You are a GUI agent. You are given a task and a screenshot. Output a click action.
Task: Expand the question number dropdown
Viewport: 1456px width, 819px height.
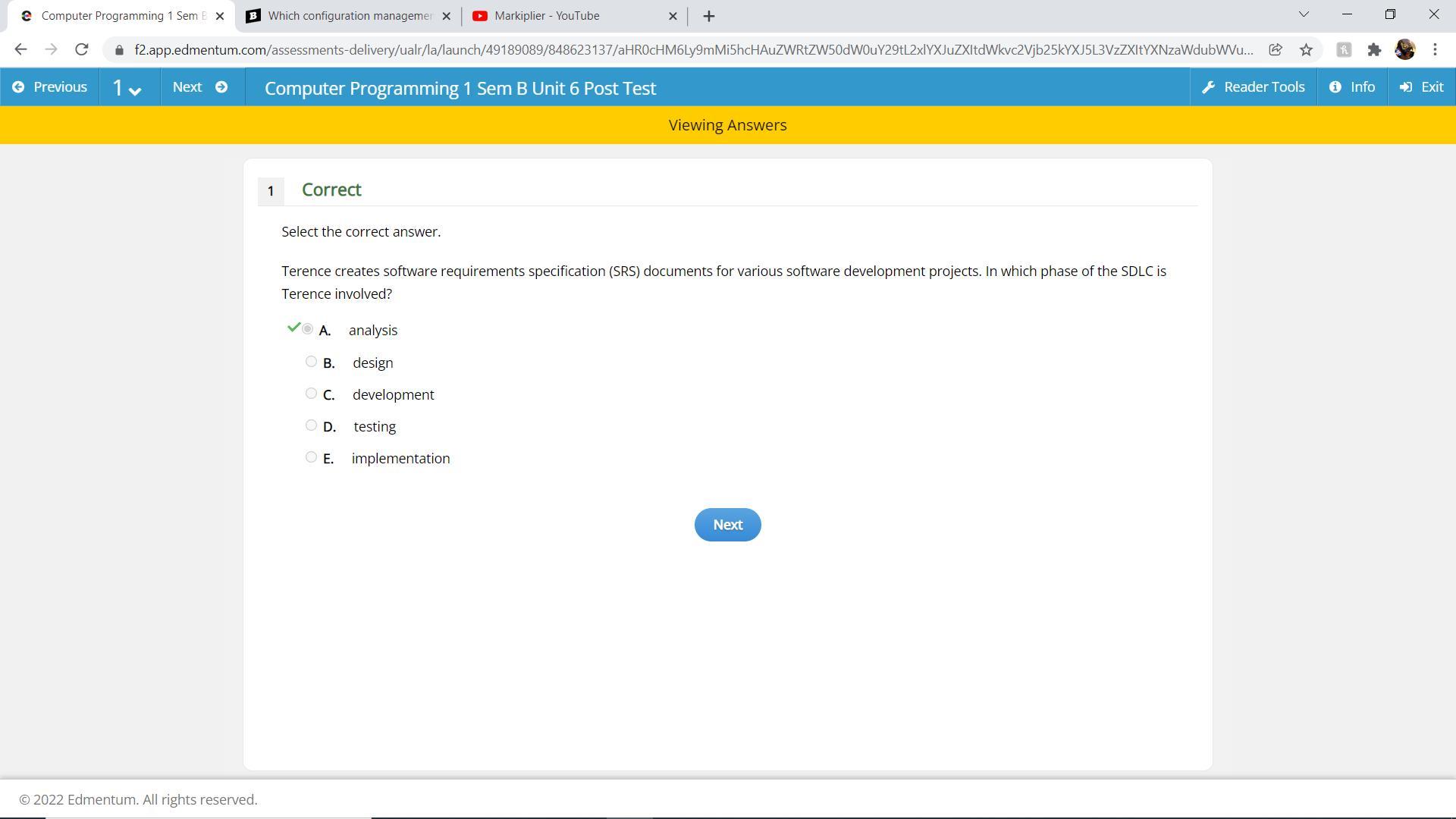pos(127,88)
